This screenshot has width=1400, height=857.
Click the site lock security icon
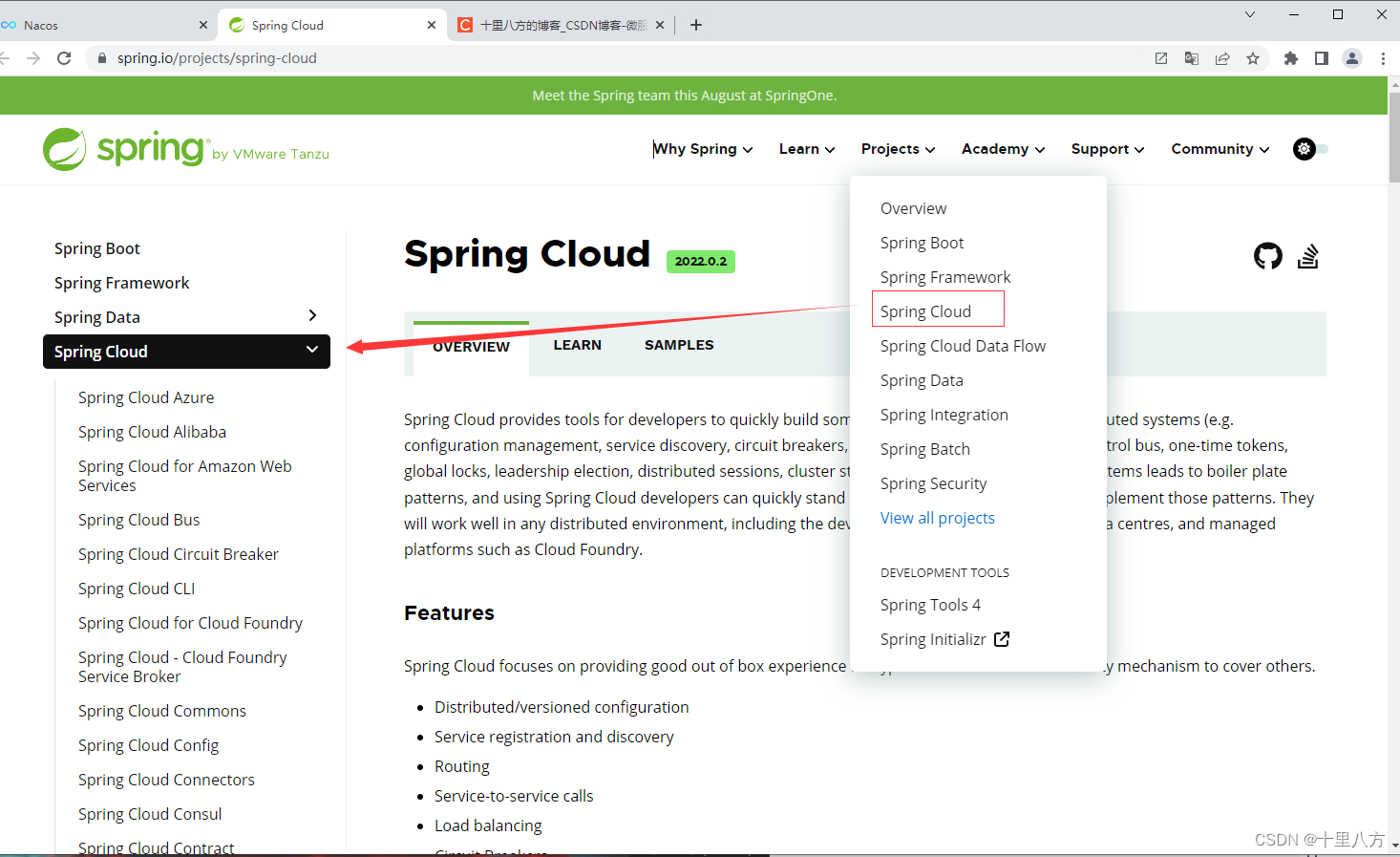point(102,58)
